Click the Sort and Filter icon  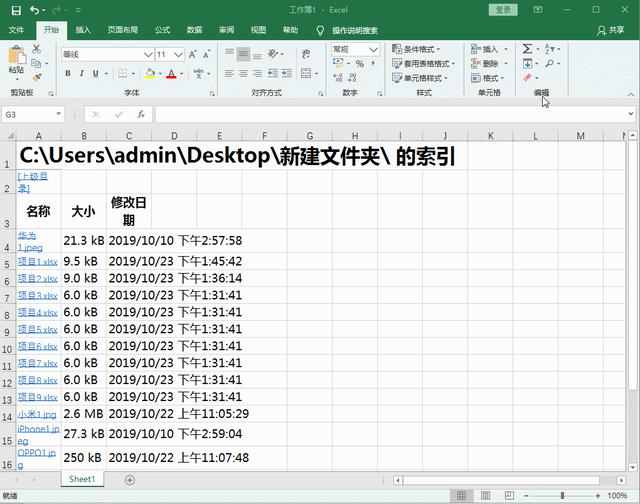(x=549, y=49)
